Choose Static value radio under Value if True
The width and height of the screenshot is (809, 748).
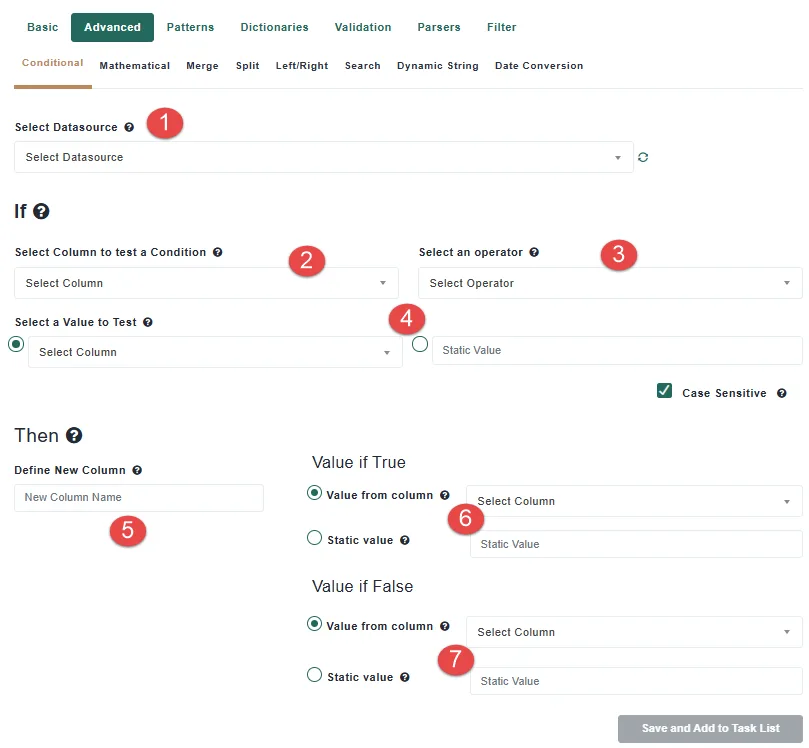pos(314,538)
